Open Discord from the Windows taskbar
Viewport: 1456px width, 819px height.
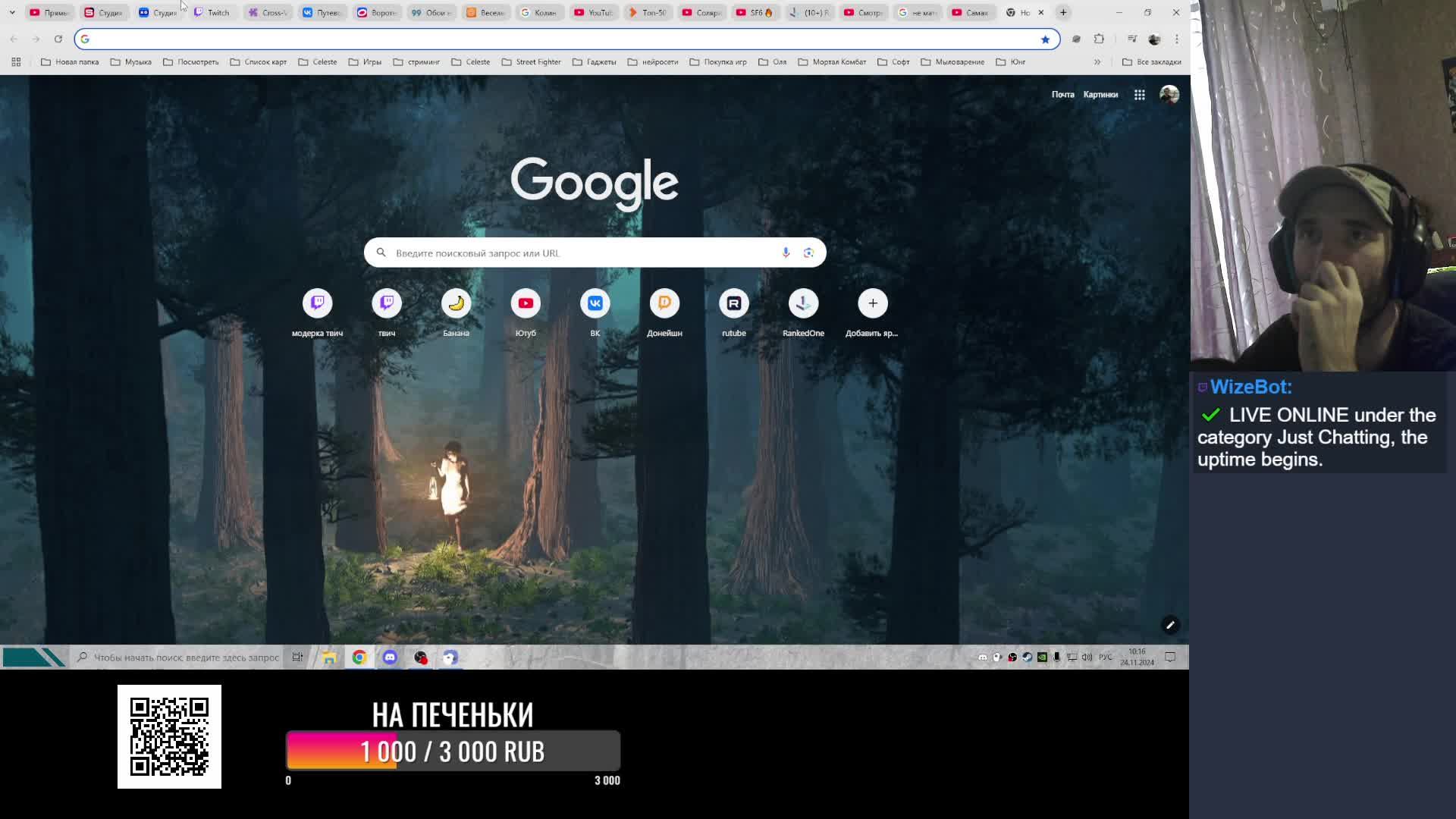pos(390,657)
